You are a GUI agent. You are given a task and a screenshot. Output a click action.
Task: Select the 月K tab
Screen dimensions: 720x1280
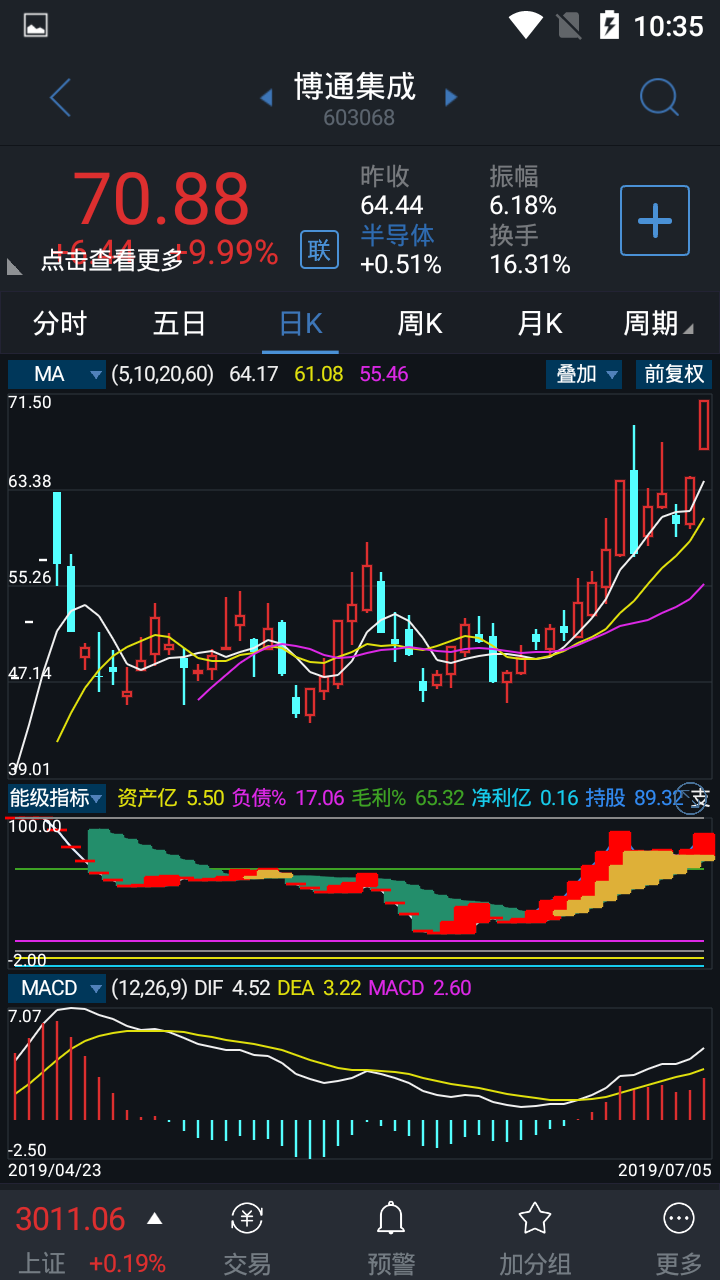pyautogui.click(x=540, y=323)
